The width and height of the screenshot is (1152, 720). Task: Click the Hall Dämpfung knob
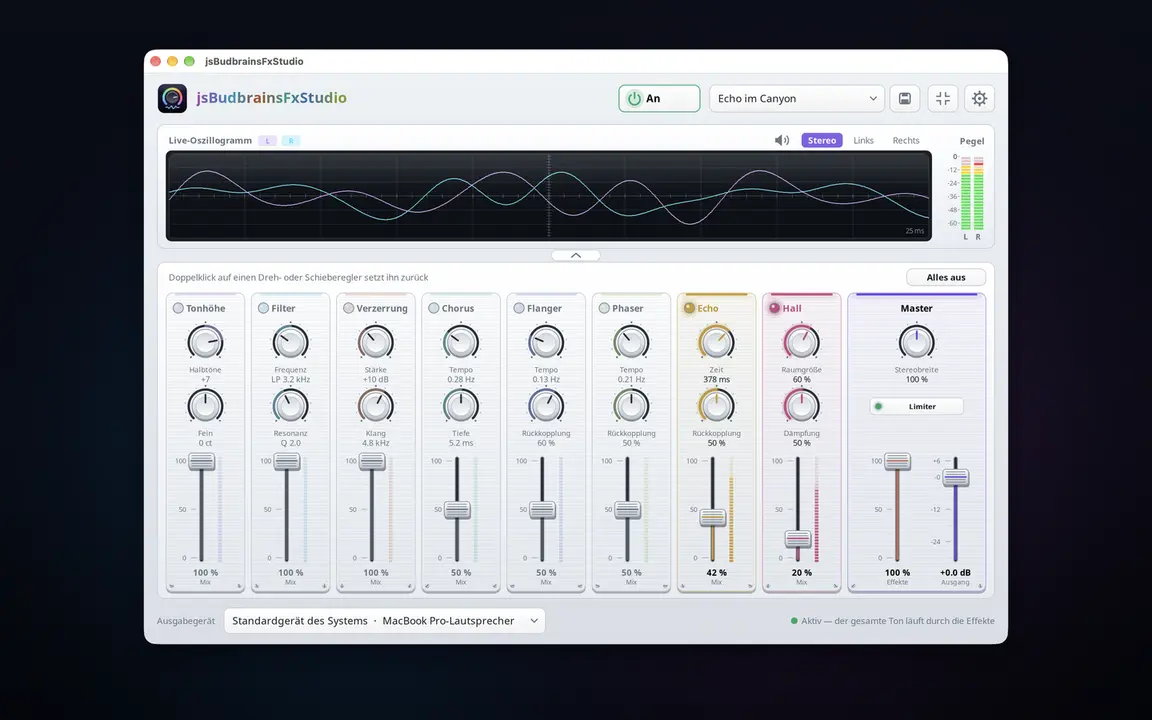pyautogui.click(x=802, y=406)
